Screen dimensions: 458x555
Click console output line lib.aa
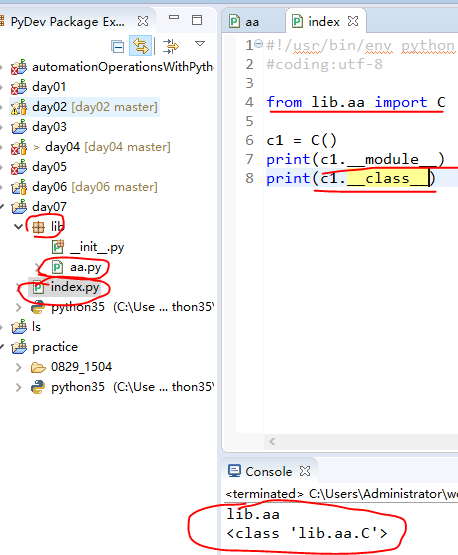coord(253,514)
